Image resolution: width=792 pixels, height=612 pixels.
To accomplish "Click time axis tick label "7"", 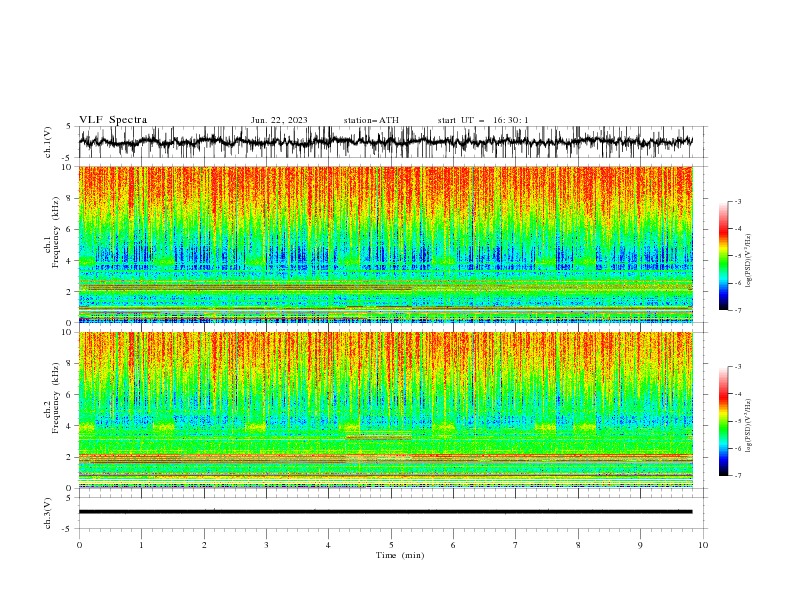I will click(516, 545).
